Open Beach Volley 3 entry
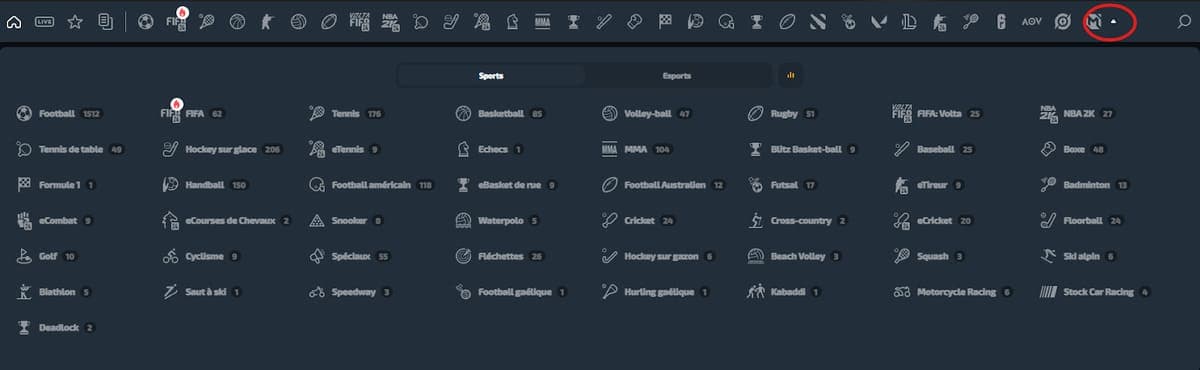The image size is (1200, 370). 795,256
